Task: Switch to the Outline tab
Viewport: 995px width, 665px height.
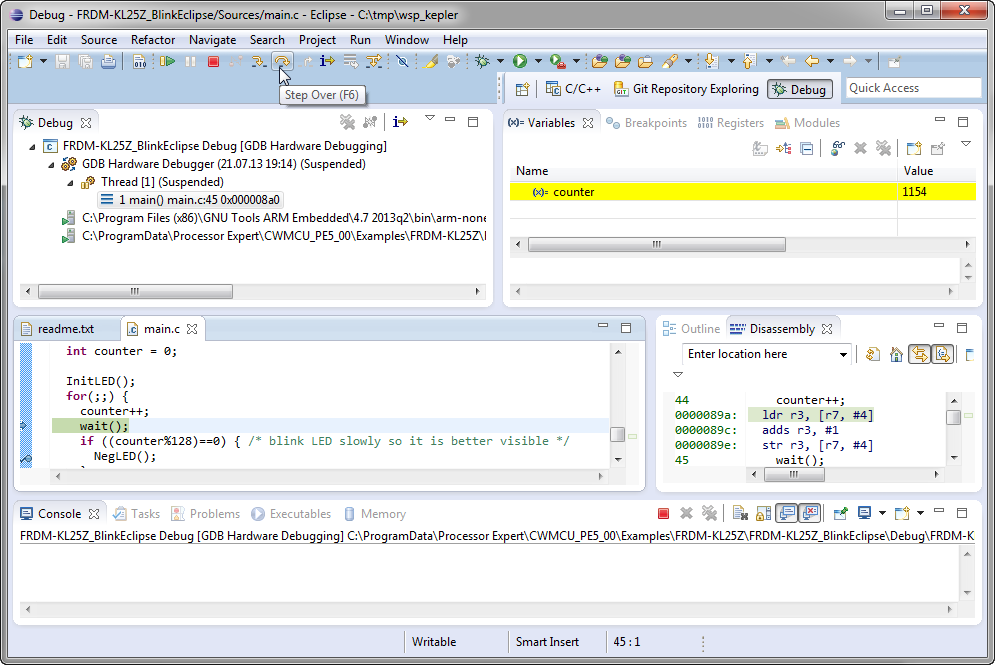Action: click(691, 329)
